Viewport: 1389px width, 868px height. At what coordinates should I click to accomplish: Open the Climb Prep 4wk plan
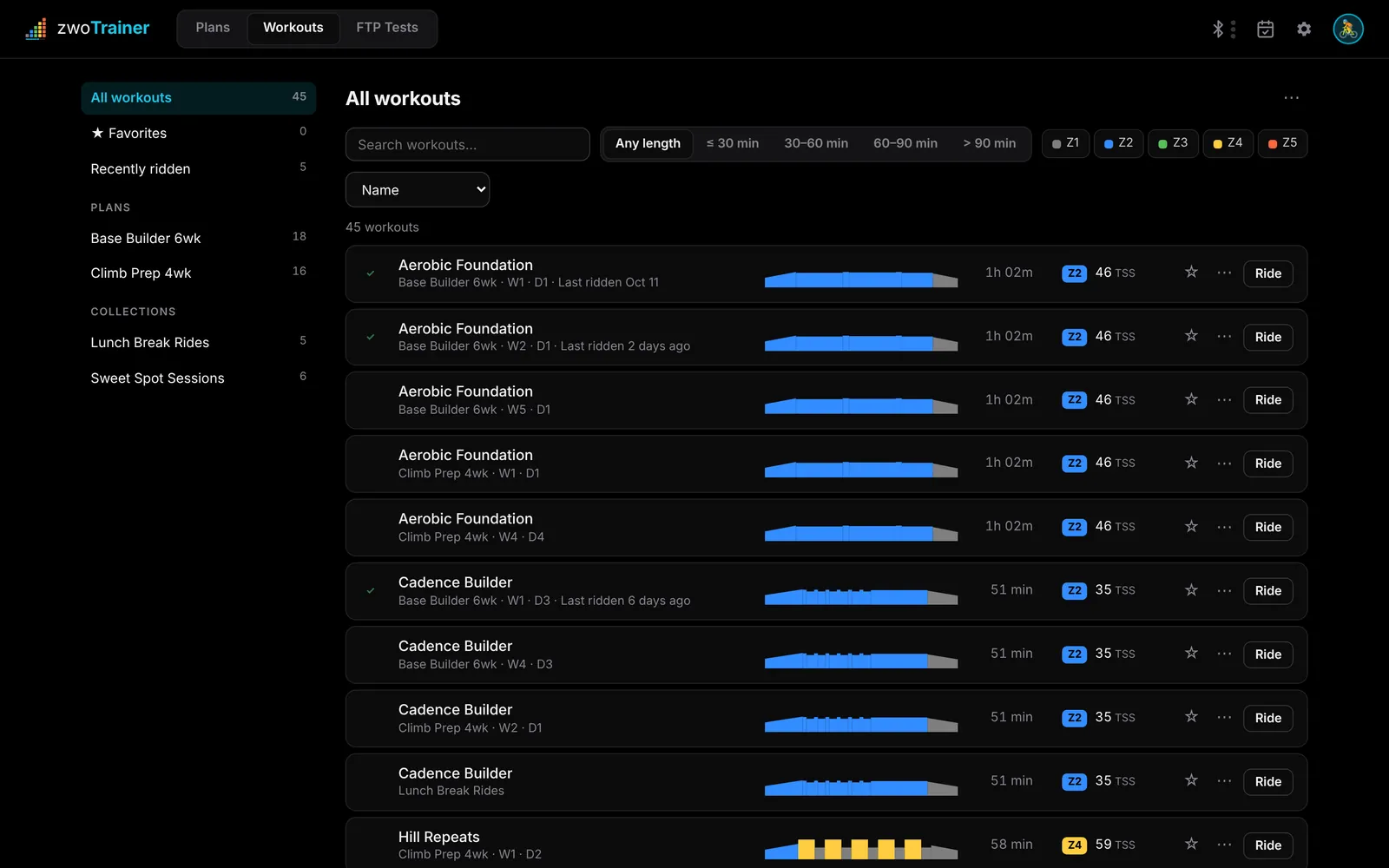coord(199,273)
